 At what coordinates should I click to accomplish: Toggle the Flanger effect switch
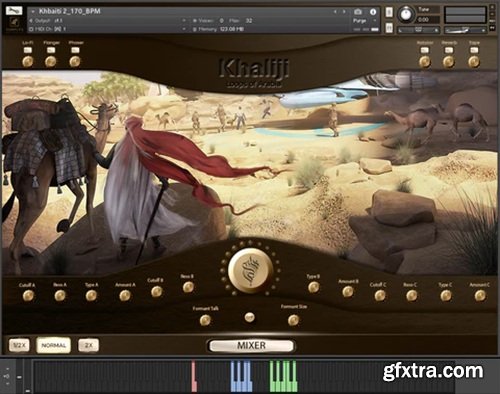51,50
